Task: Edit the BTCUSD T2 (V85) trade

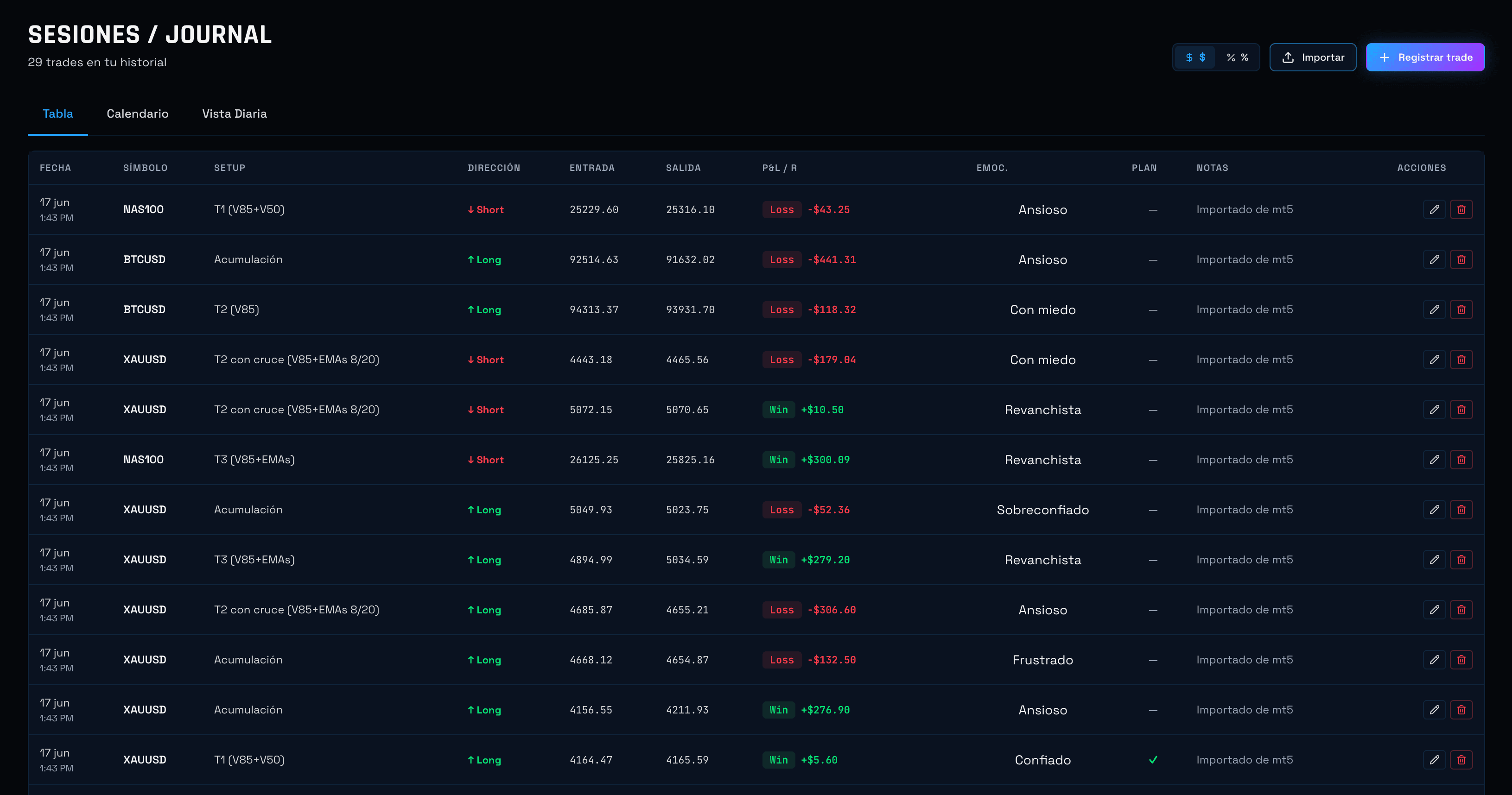Action: 1434,309
